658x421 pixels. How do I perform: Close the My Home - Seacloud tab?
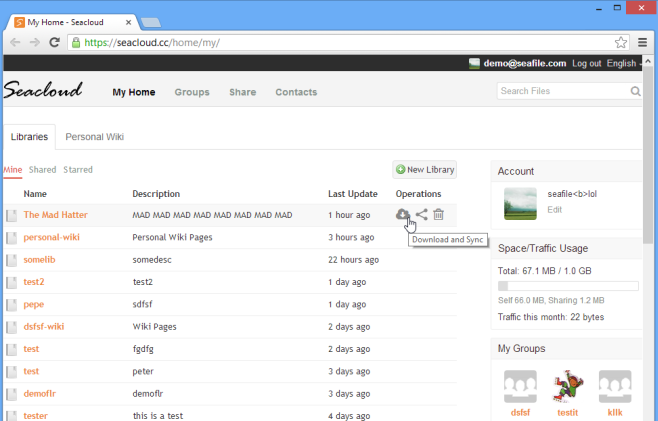[x=128, y=22]
